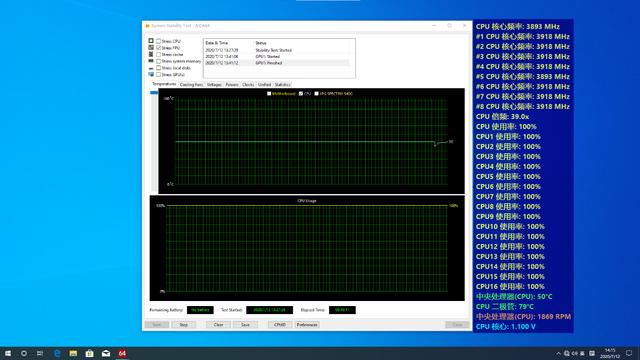Open Microsoft Store from the taskbar

(x=89, y=353)
